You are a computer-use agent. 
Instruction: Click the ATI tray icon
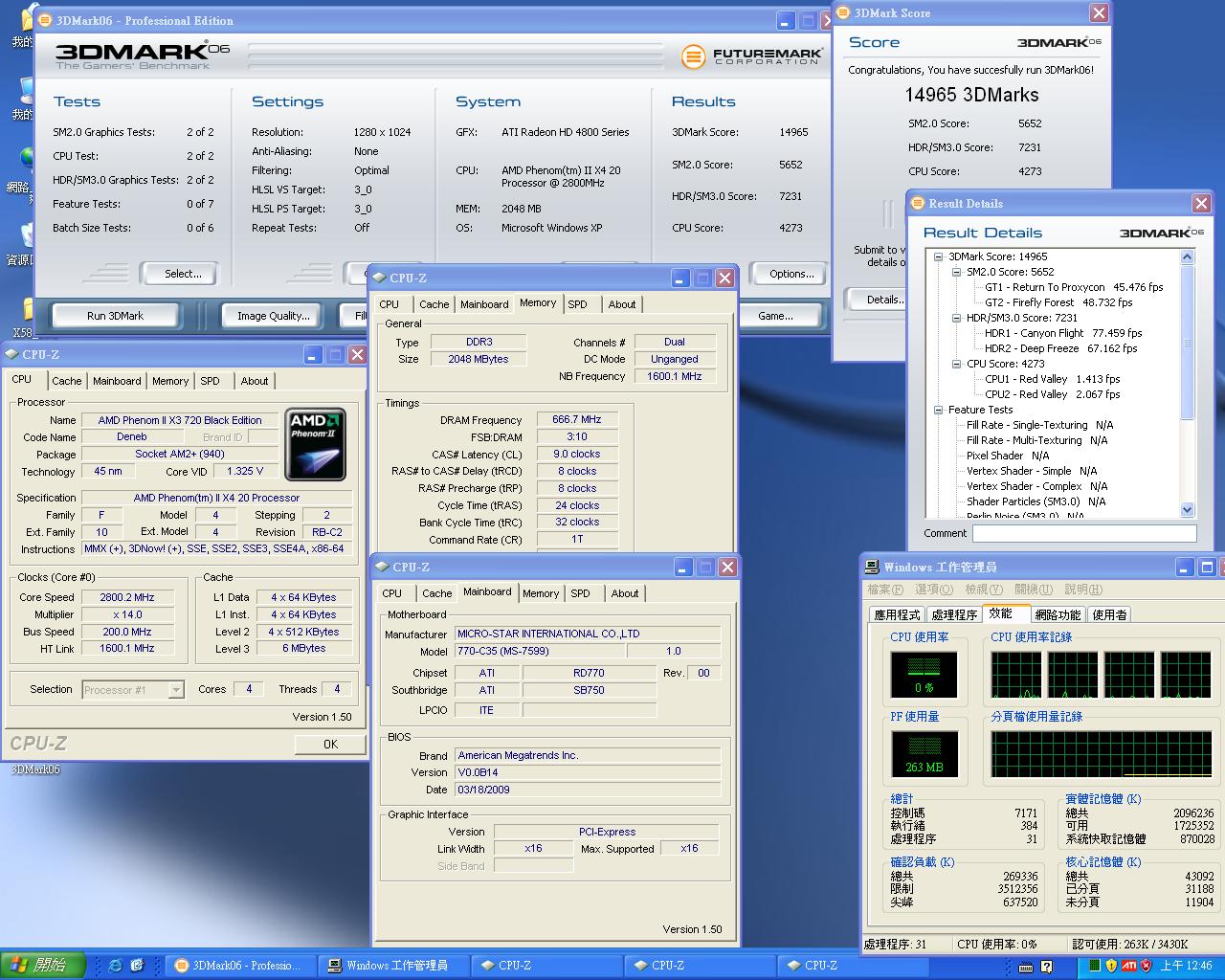point(1129,966)
